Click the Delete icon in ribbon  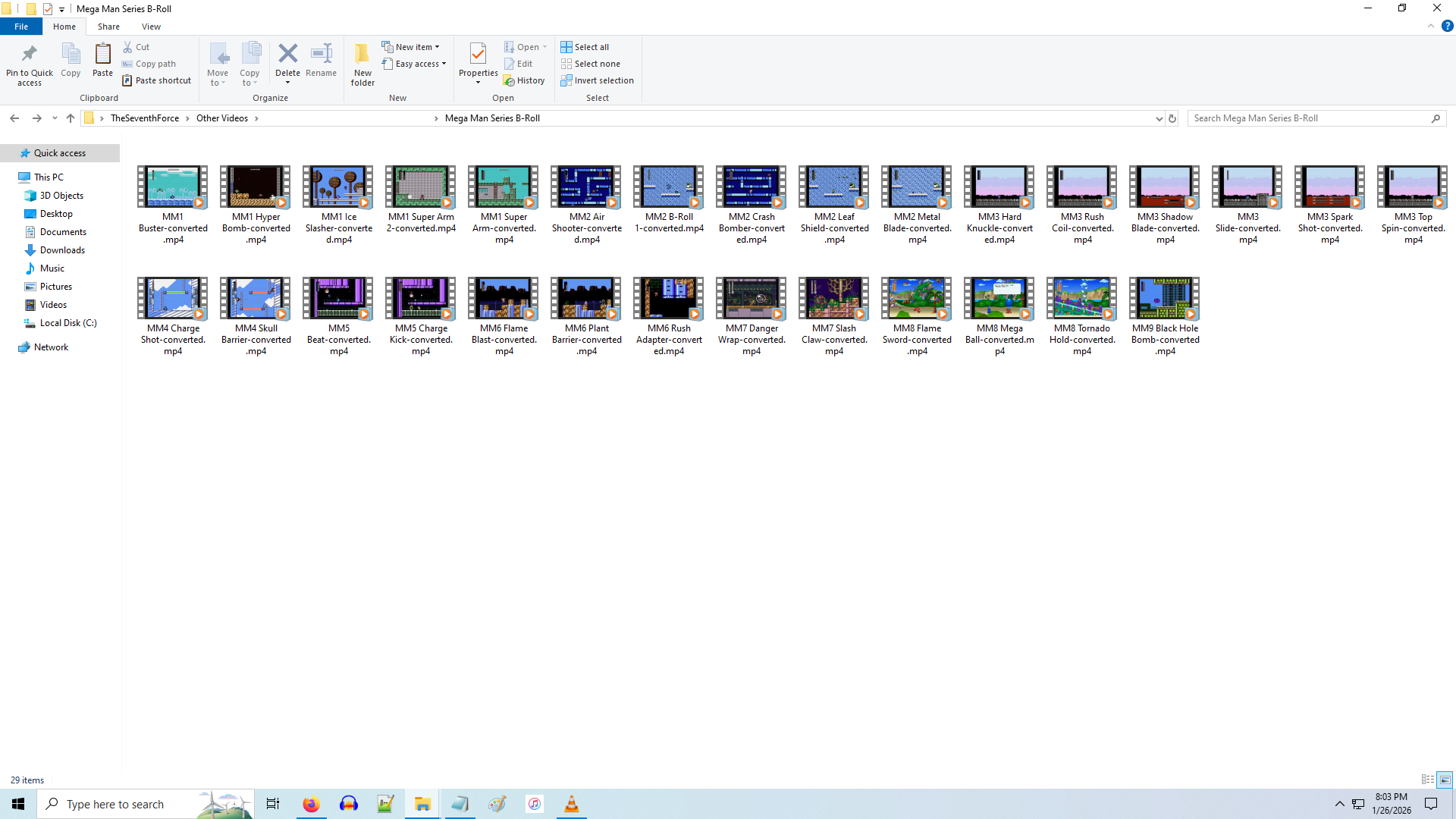click(x=287, y=55)
